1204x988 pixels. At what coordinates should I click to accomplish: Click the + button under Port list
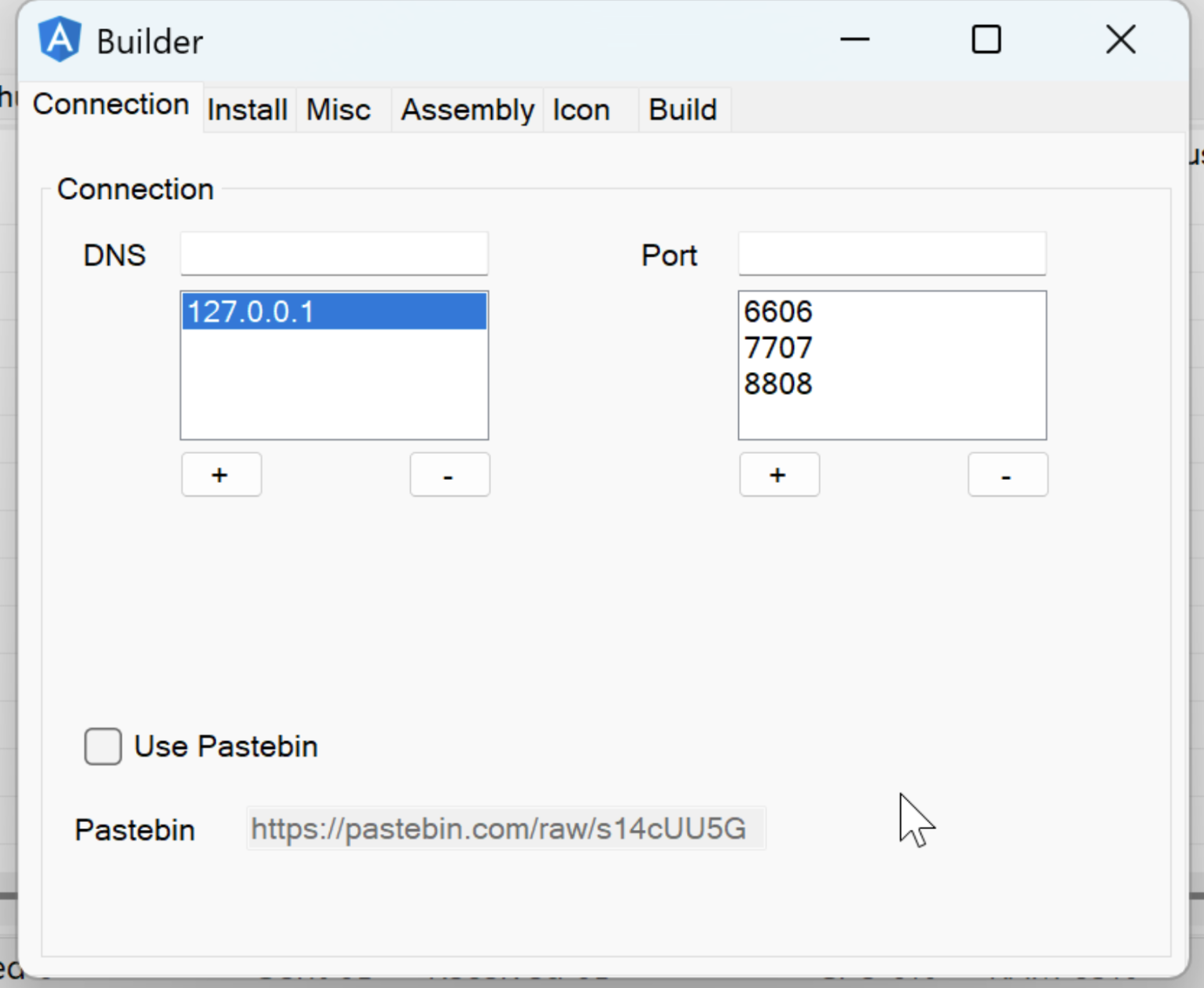(x=778, y=474)
